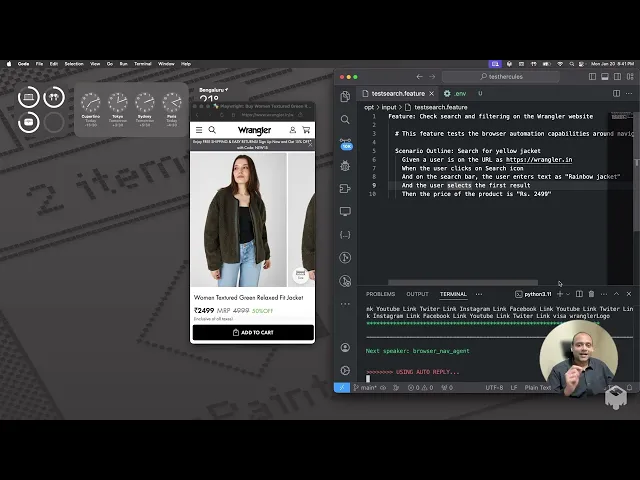This screenshot has width=640, height=480.
Task: Add a new terminal with plus icon
Action: [x=560, y=294]
